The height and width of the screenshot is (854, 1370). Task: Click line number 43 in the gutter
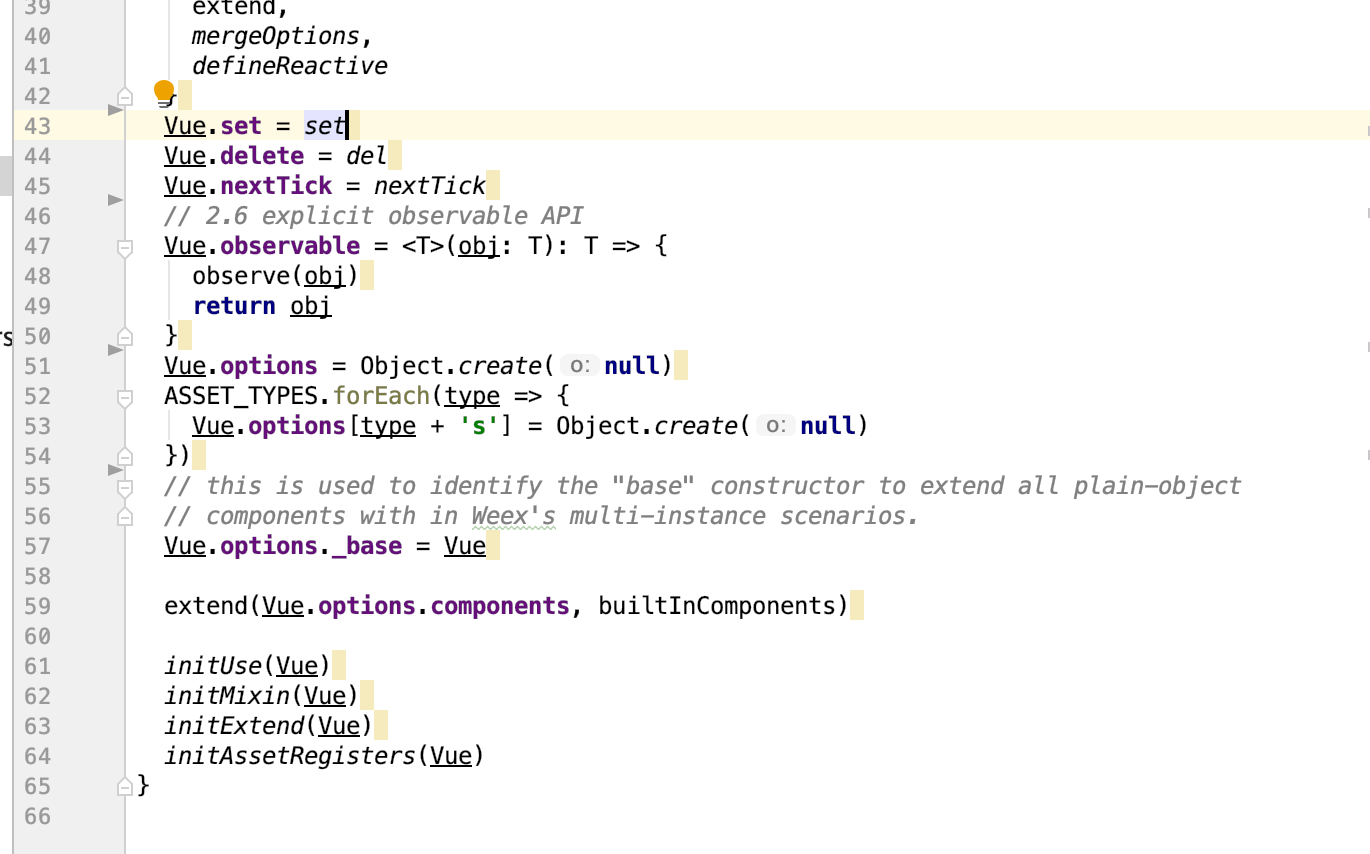37,126
